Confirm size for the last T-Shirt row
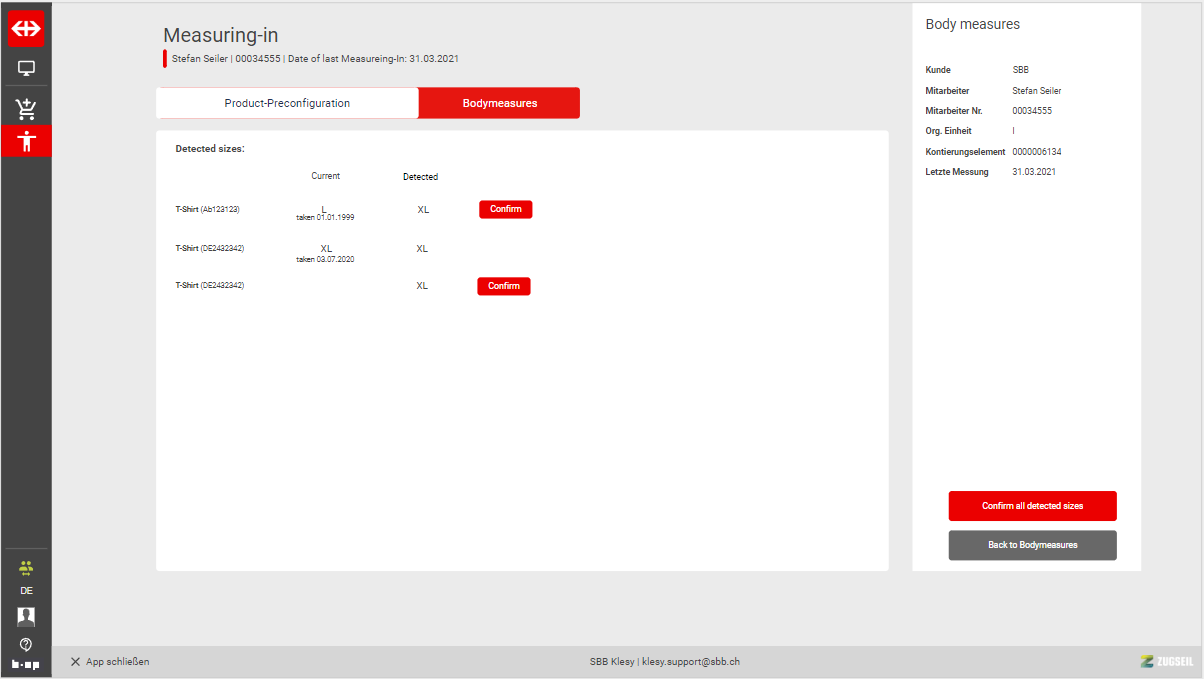Image resolution: width=1204 pixels, height=679 pixels. coord(503,286)
